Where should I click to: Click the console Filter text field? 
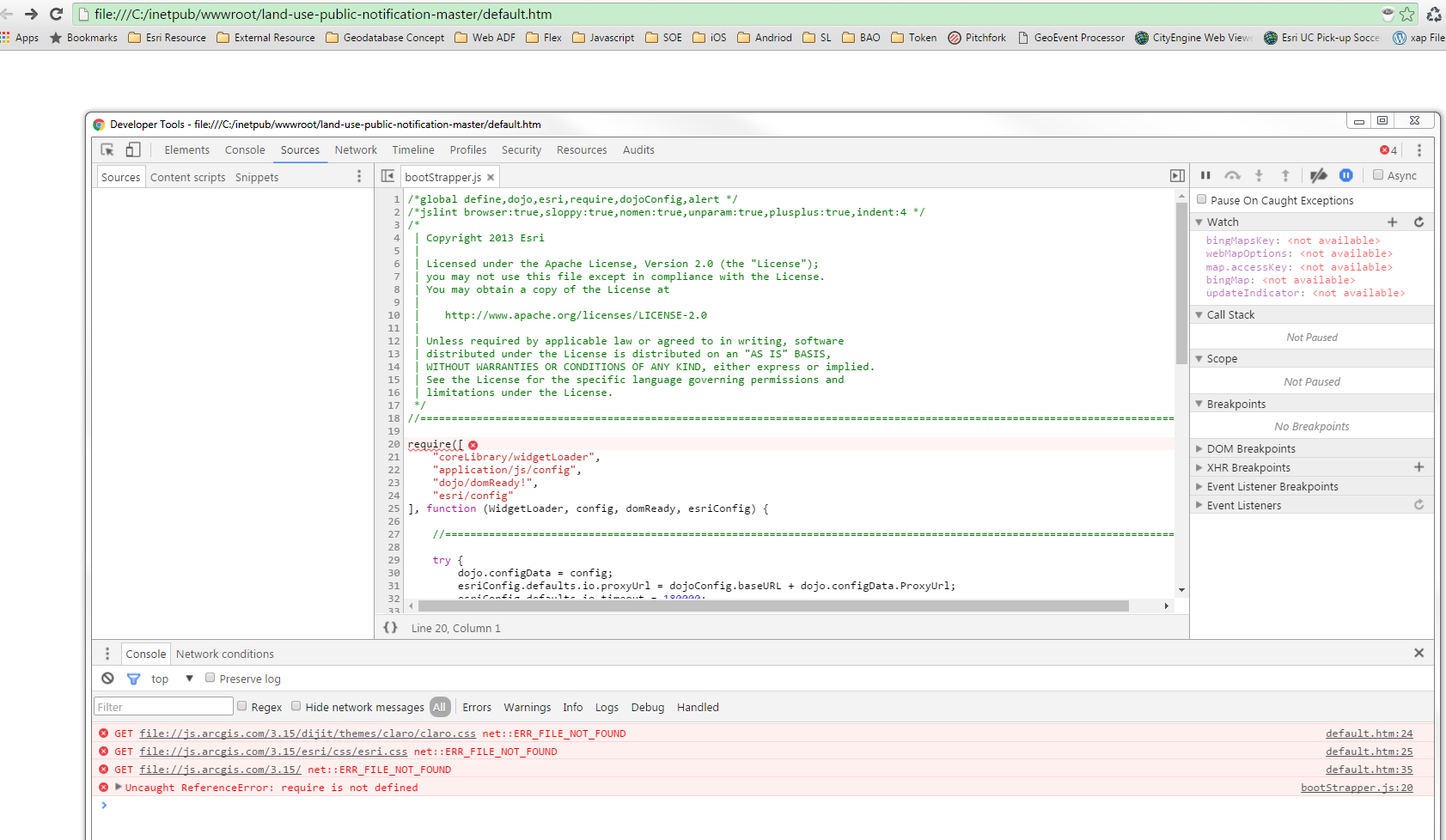point(163,707)
